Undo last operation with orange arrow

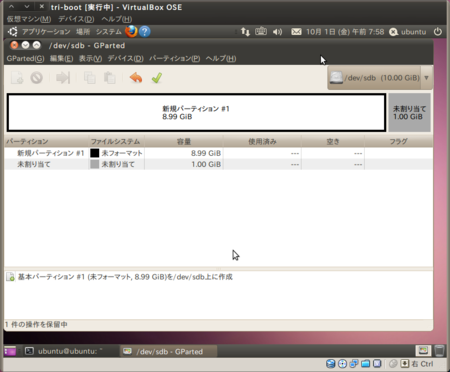[x=136, y=78]
